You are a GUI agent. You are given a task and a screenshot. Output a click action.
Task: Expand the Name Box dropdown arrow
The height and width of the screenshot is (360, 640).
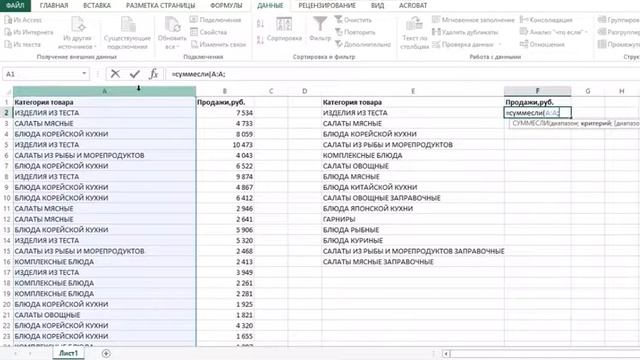point(84,74)
